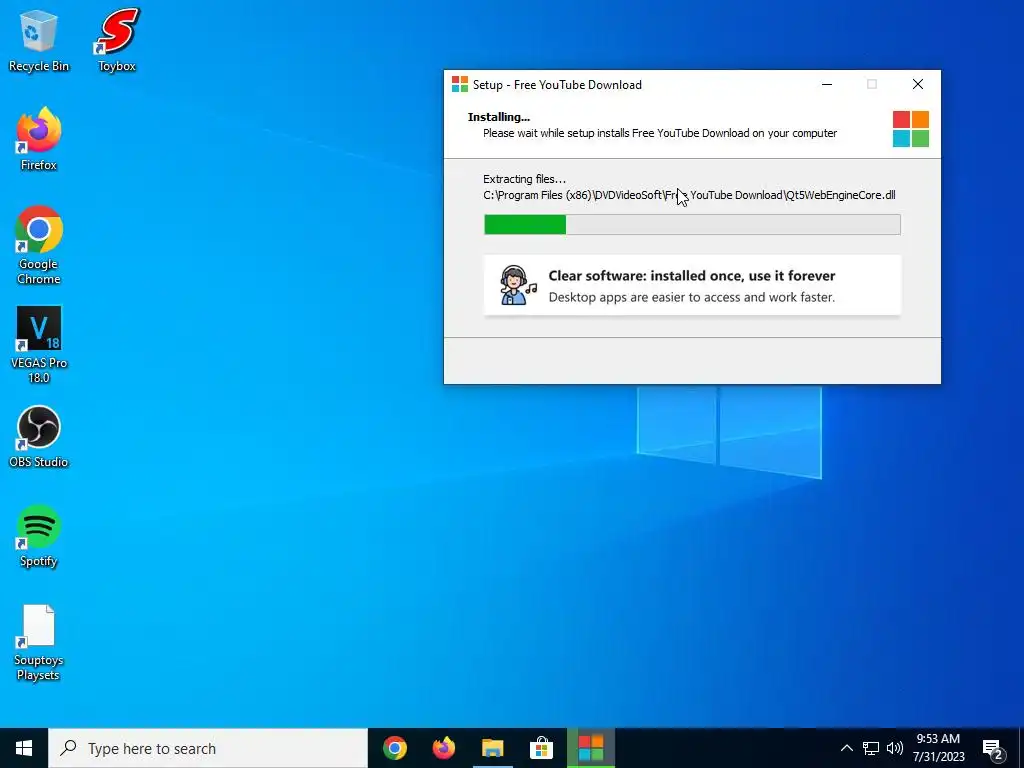Select the Souptoys Playsets desktop file
This screenshot has height=768, width=1024.
click(39, 643)
